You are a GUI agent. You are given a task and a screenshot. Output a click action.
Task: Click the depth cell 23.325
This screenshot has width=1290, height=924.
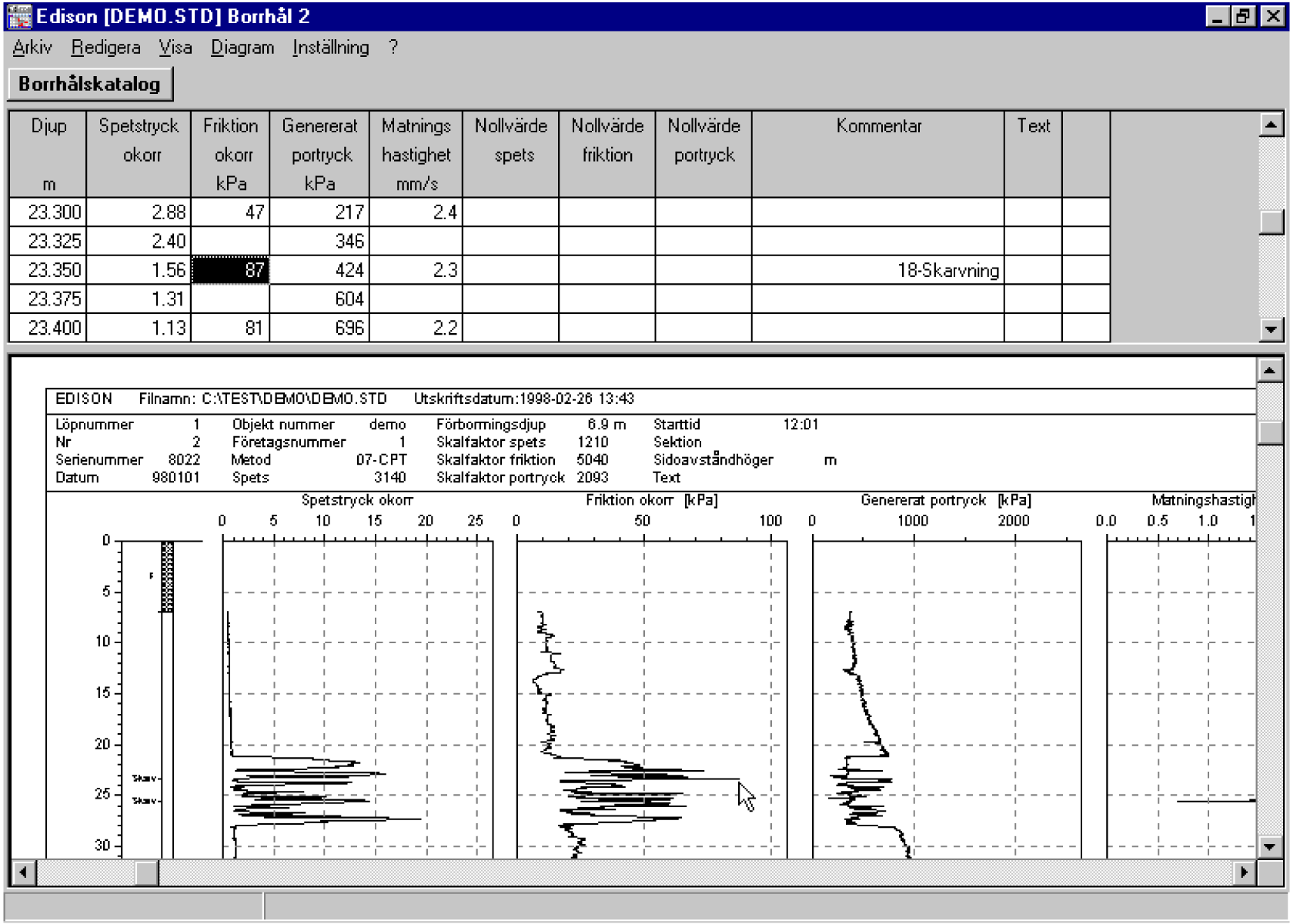click(48, 242)
